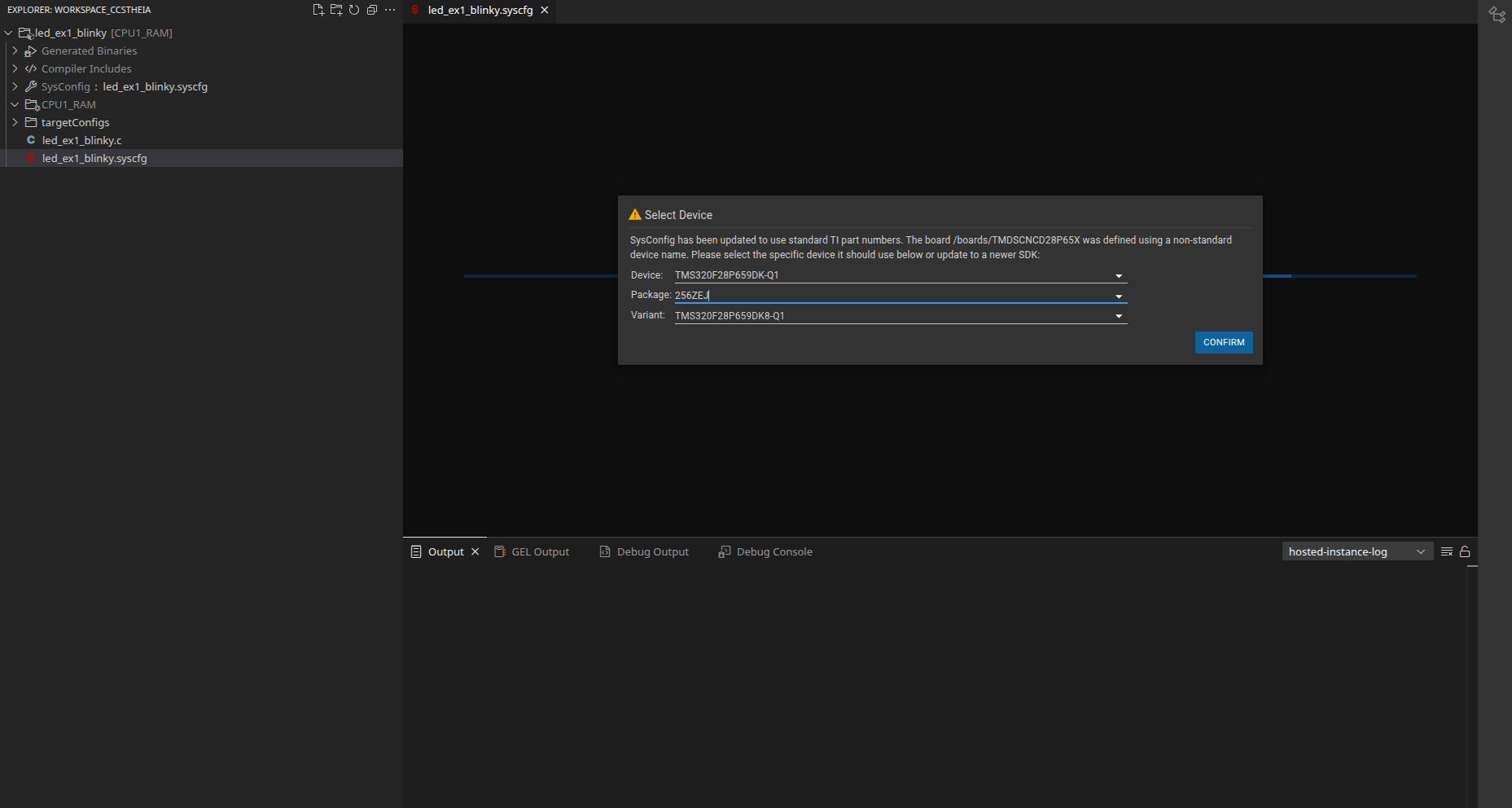Expand the Generated Binaries node chevron
This screenshot has width=1512, height=808.
tap(15, 50)
